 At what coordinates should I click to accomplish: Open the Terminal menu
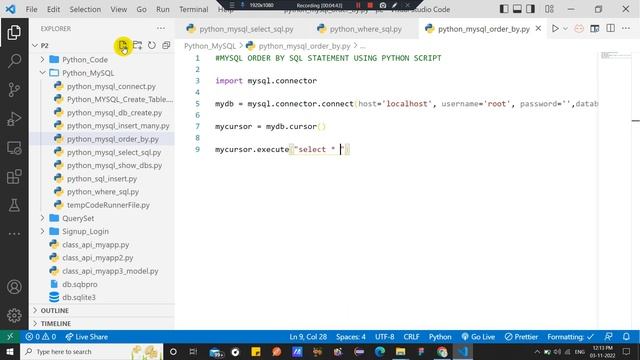pos(193,9)
